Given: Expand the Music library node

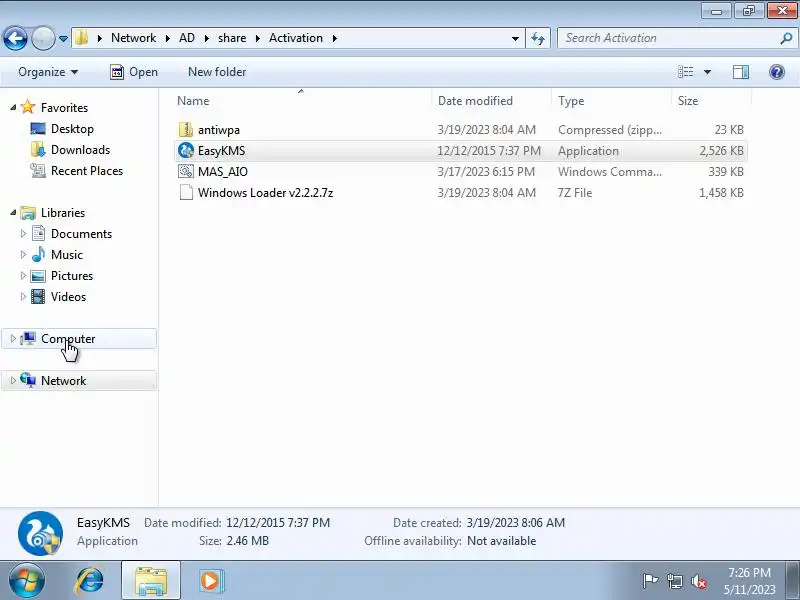Looking at the screenshot, I should click(x=23, y=254).
